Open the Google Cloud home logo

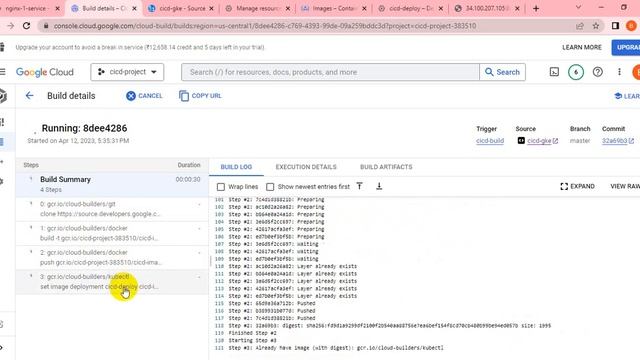(x=45, y=72)
